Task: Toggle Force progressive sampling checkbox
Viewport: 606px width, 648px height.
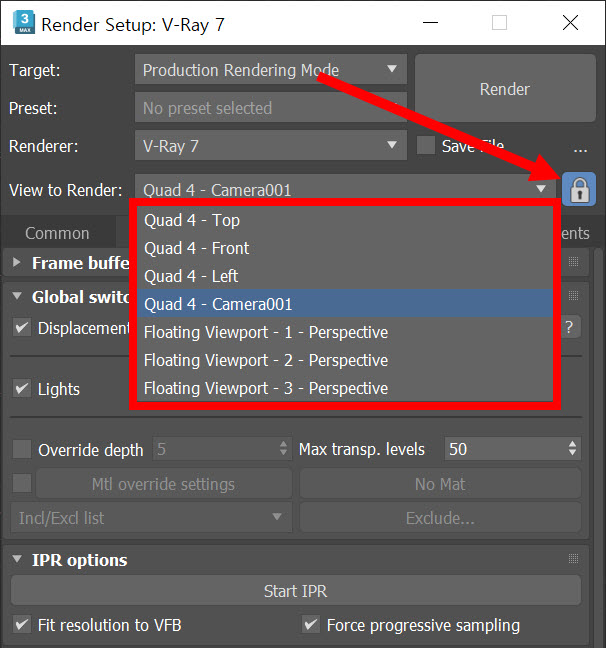Action: coord(310,624)
